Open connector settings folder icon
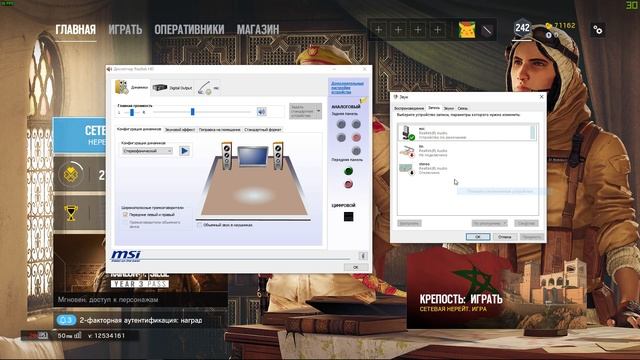The height and width of the screenshot is (360, 640). click(363, 100)
